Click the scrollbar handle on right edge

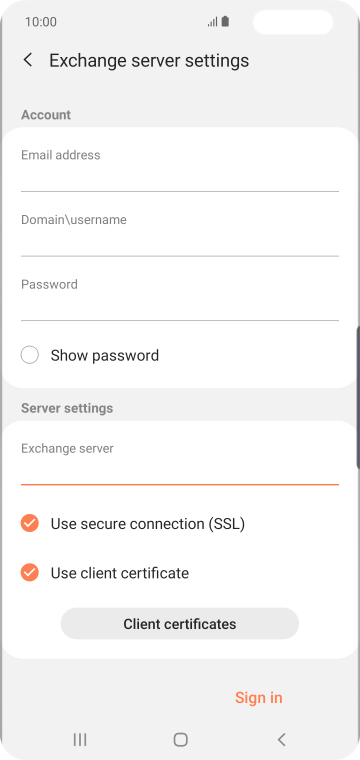[x=358, y=397]
